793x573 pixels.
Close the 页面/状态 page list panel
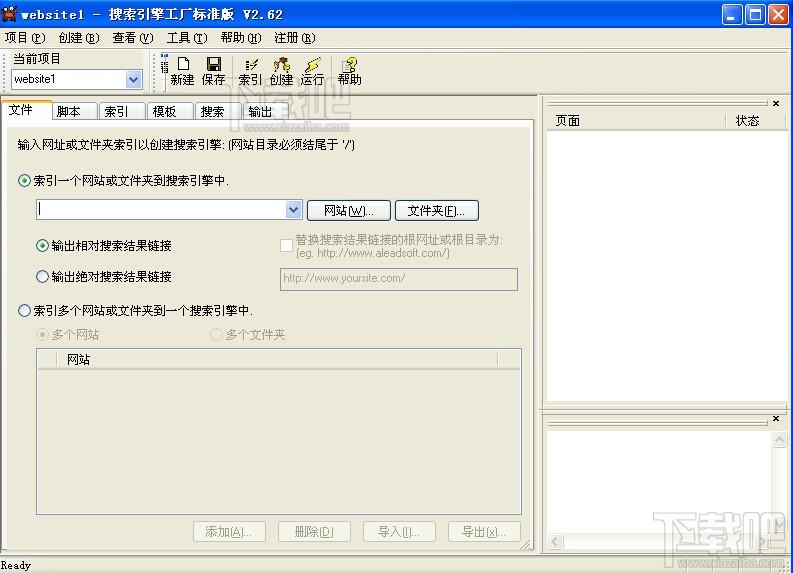776,103
